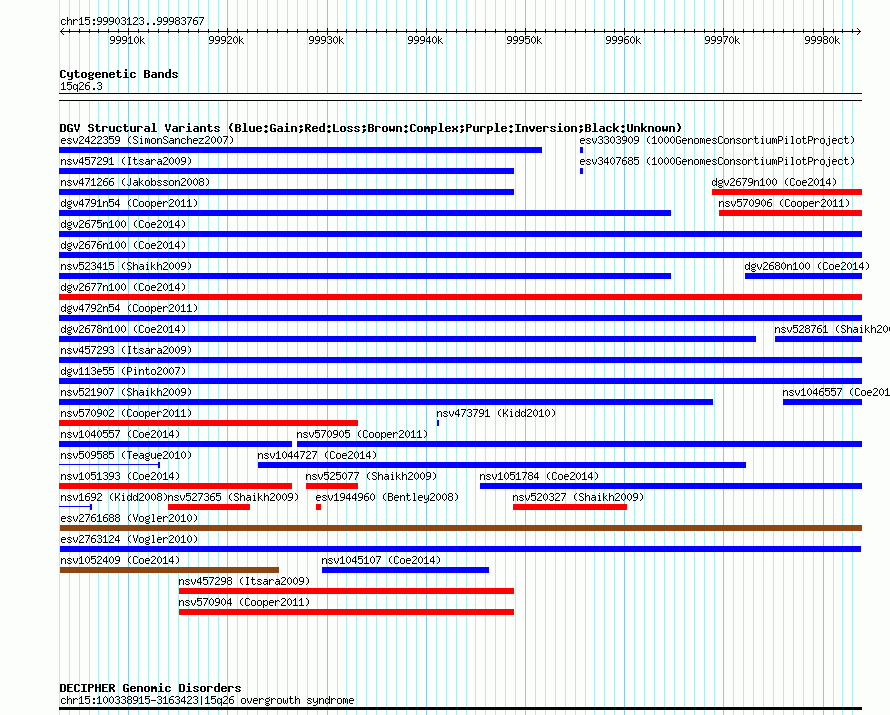This screenshot has width=890, height=715.
Task: Click nsv521907 (Shaikh2009) label
Action: pyautogui.click(x=126, y=392)
